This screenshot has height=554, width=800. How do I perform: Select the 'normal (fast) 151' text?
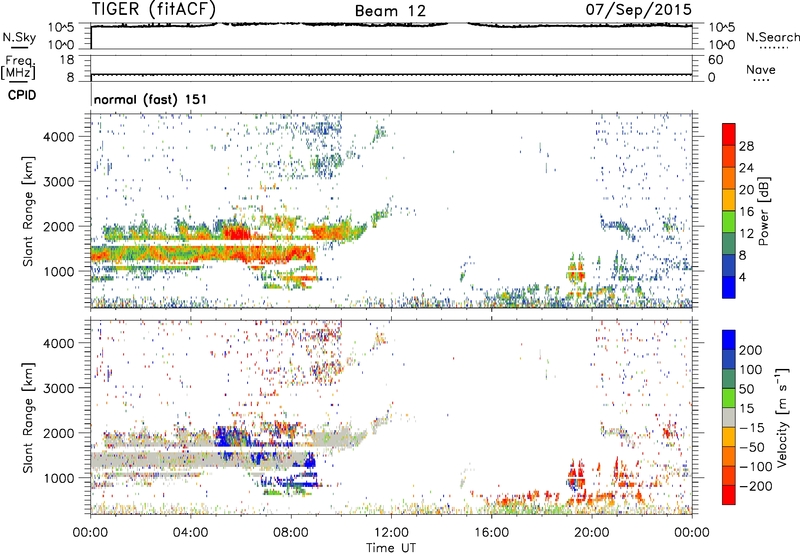[x=151, y=99]
